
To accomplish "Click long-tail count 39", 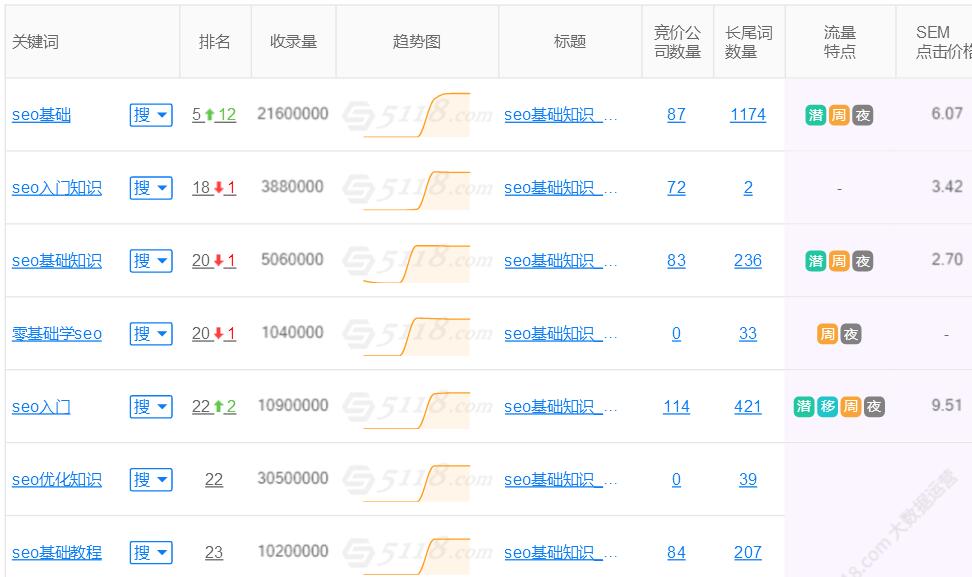I will click(748, 480).
